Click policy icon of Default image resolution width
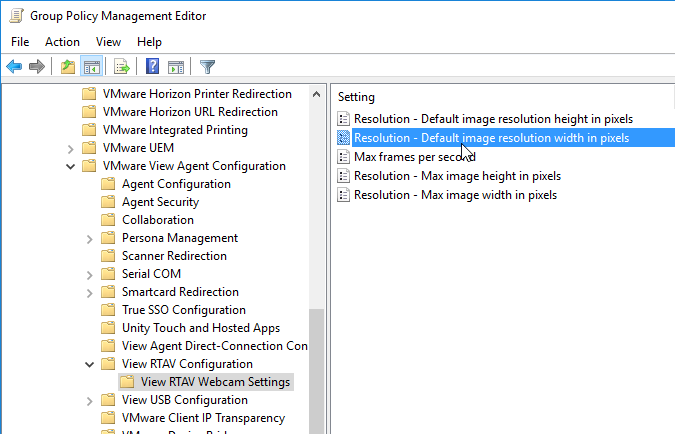Image resolution: width=675 pixels, height=434 pixels. tap(343, 138)
